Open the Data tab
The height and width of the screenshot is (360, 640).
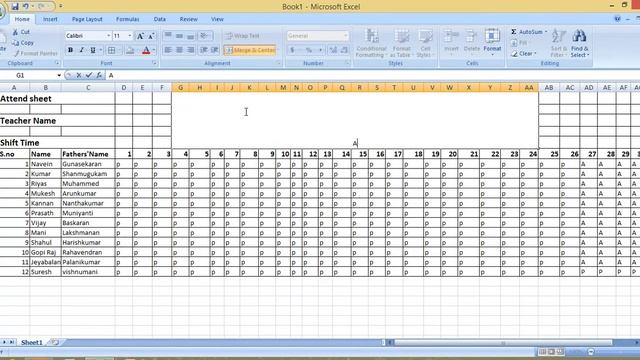tap(160, 19)
